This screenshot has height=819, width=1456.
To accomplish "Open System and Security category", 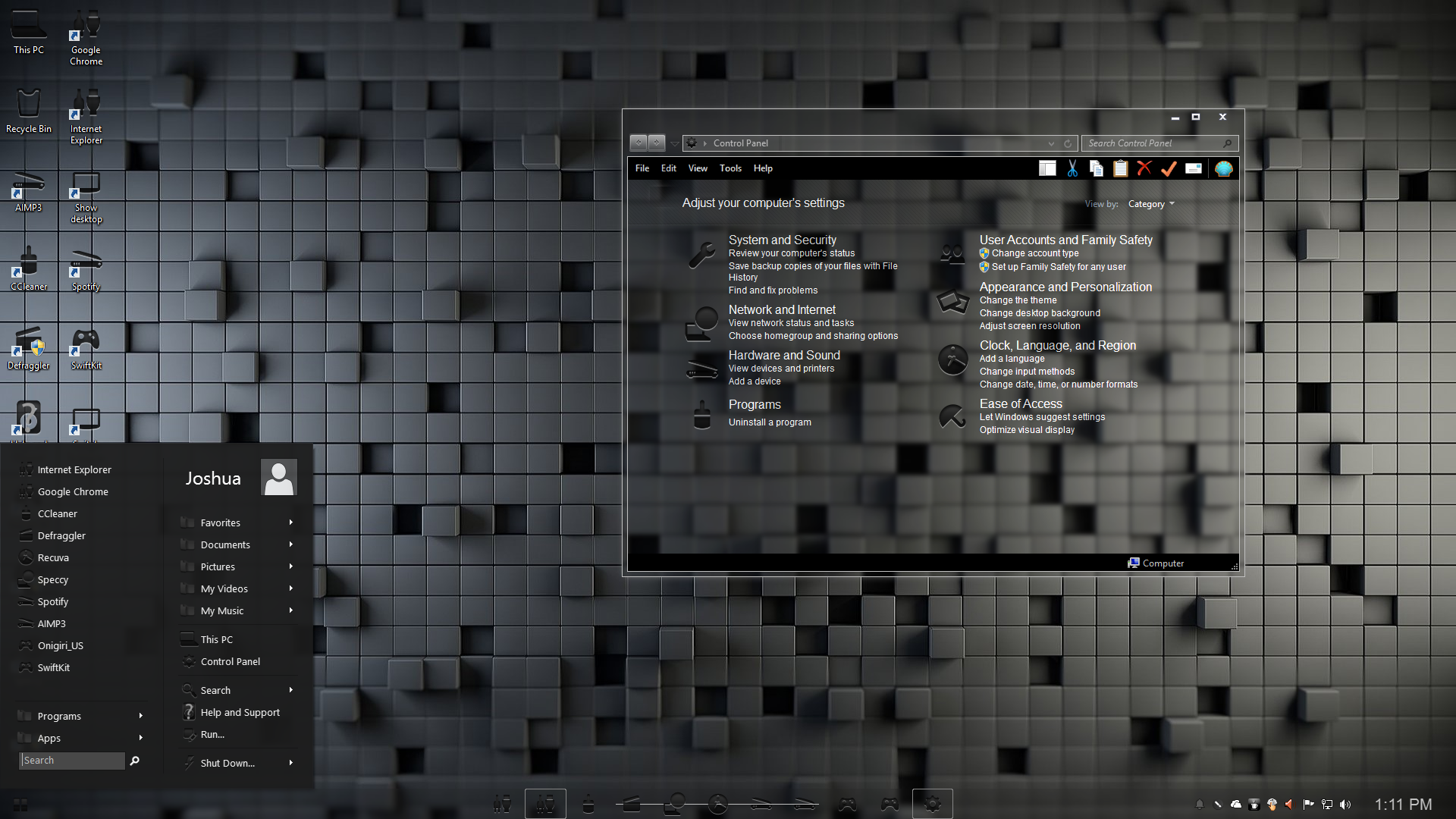I will [x=782, y=240].
